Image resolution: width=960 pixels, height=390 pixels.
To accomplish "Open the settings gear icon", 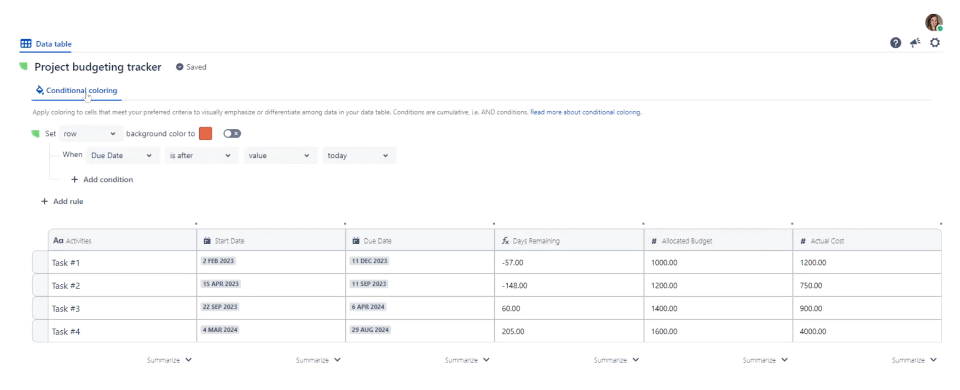I will coord(935,43).
